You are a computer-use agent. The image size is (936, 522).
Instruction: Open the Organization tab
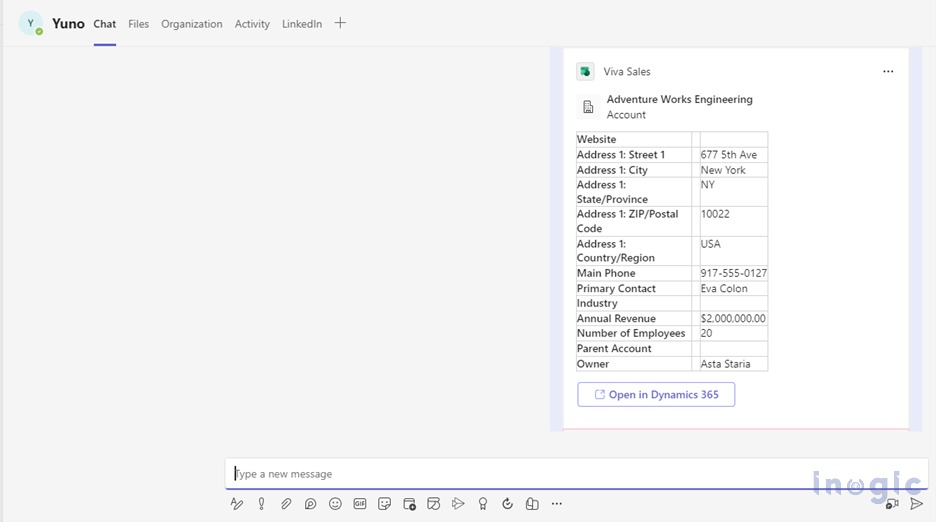click(192, 24)
